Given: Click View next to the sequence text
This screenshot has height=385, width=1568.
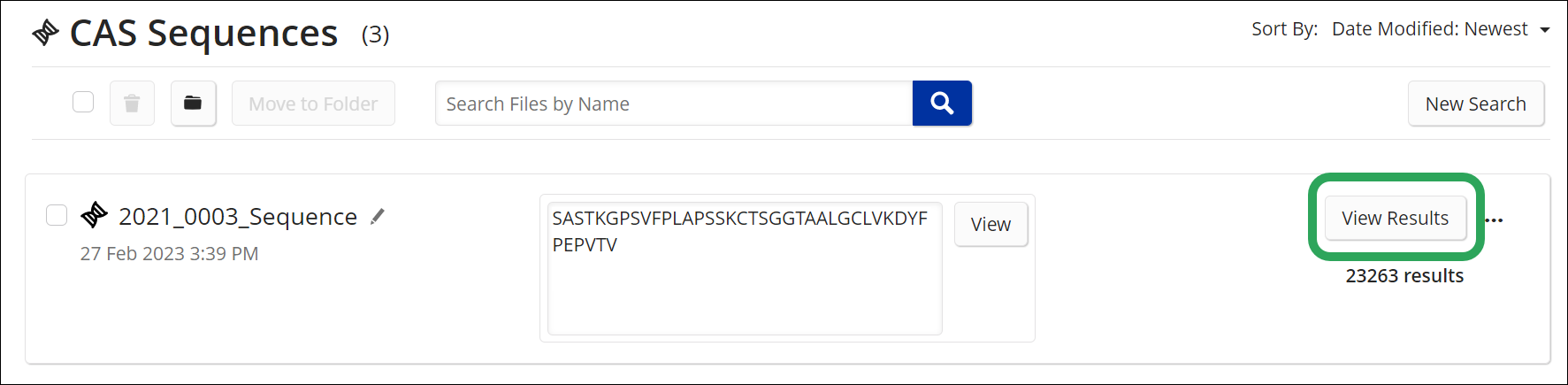Looking at the screenshot, I should 991,225.
